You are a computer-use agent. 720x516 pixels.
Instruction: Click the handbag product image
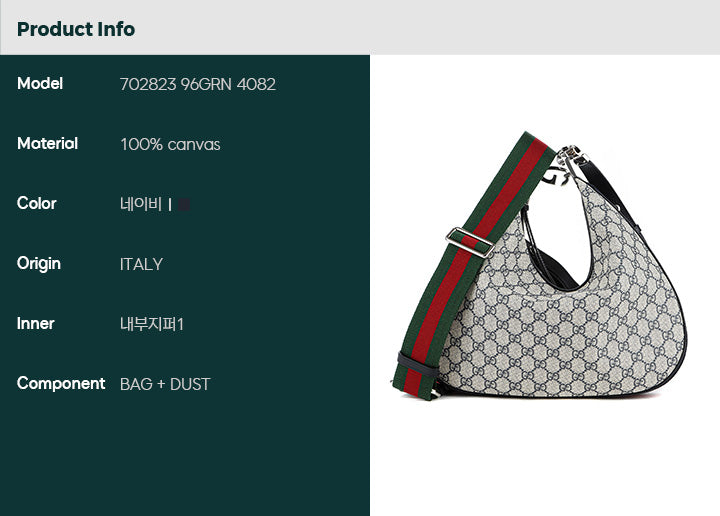coord(541,267)
